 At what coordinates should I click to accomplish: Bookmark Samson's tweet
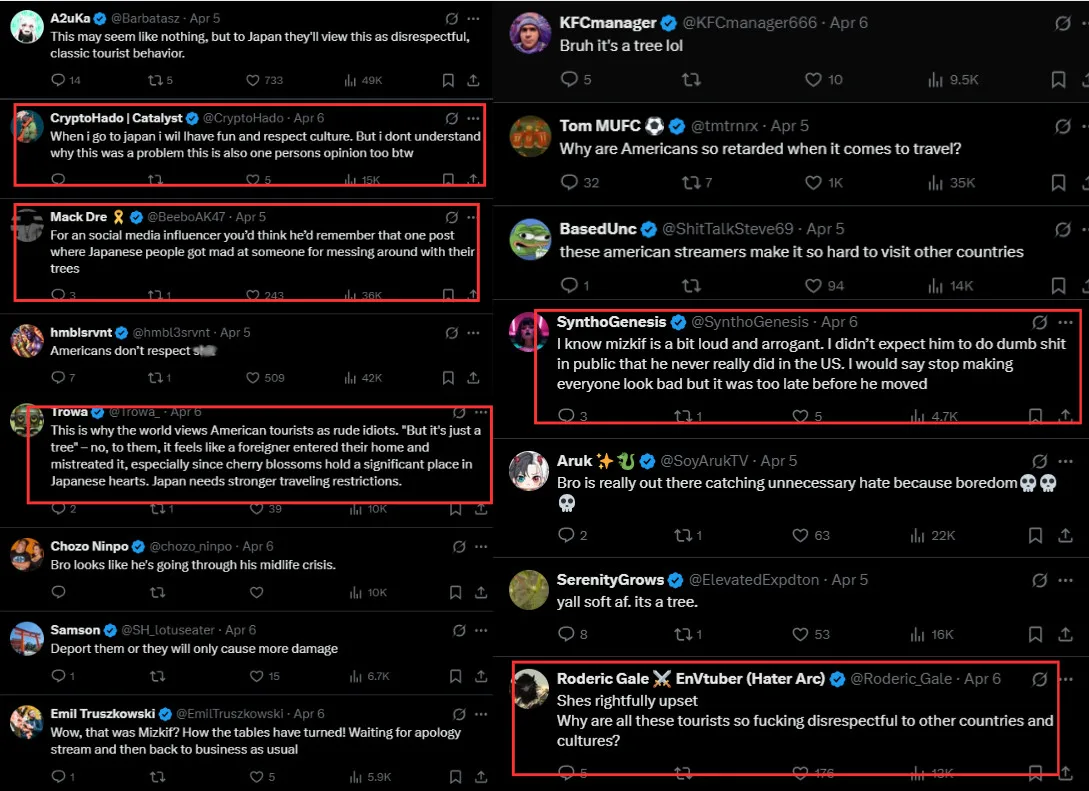pos(455,676)
